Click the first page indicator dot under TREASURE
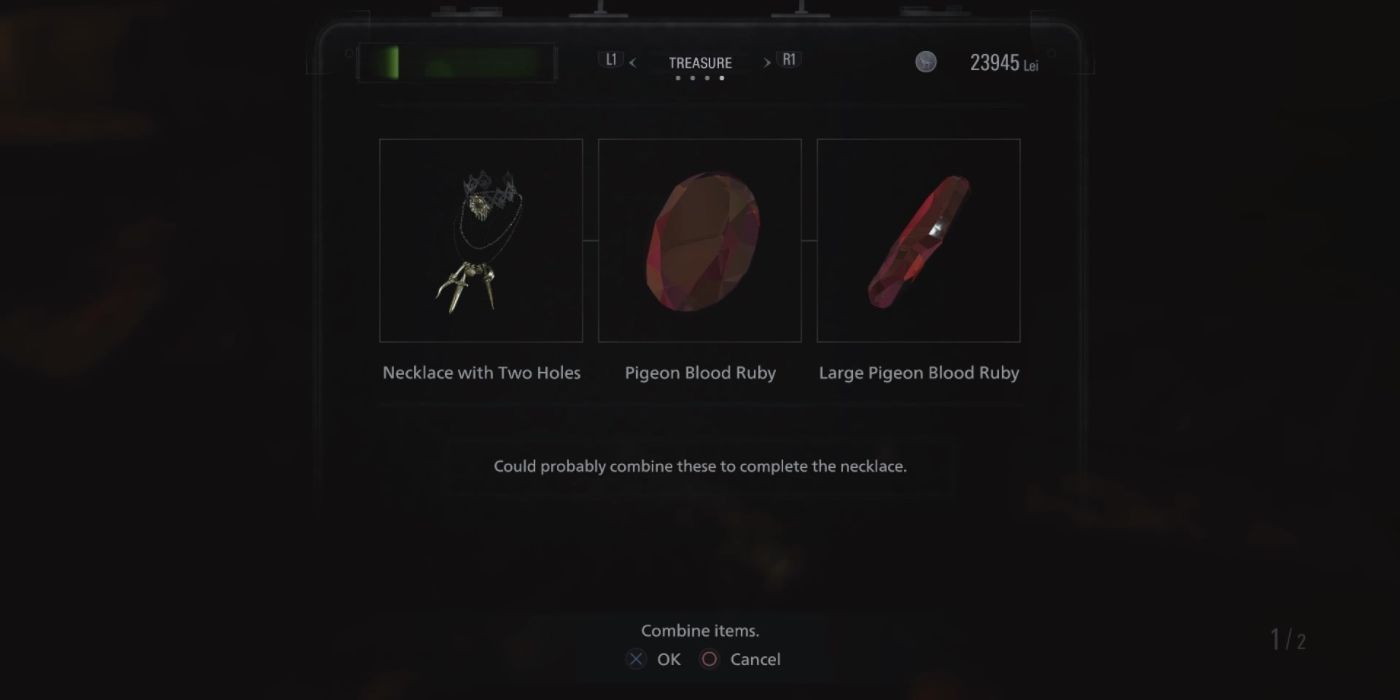Image resolution: width=1400 pixels, height=700 pixels. (678, 78)
